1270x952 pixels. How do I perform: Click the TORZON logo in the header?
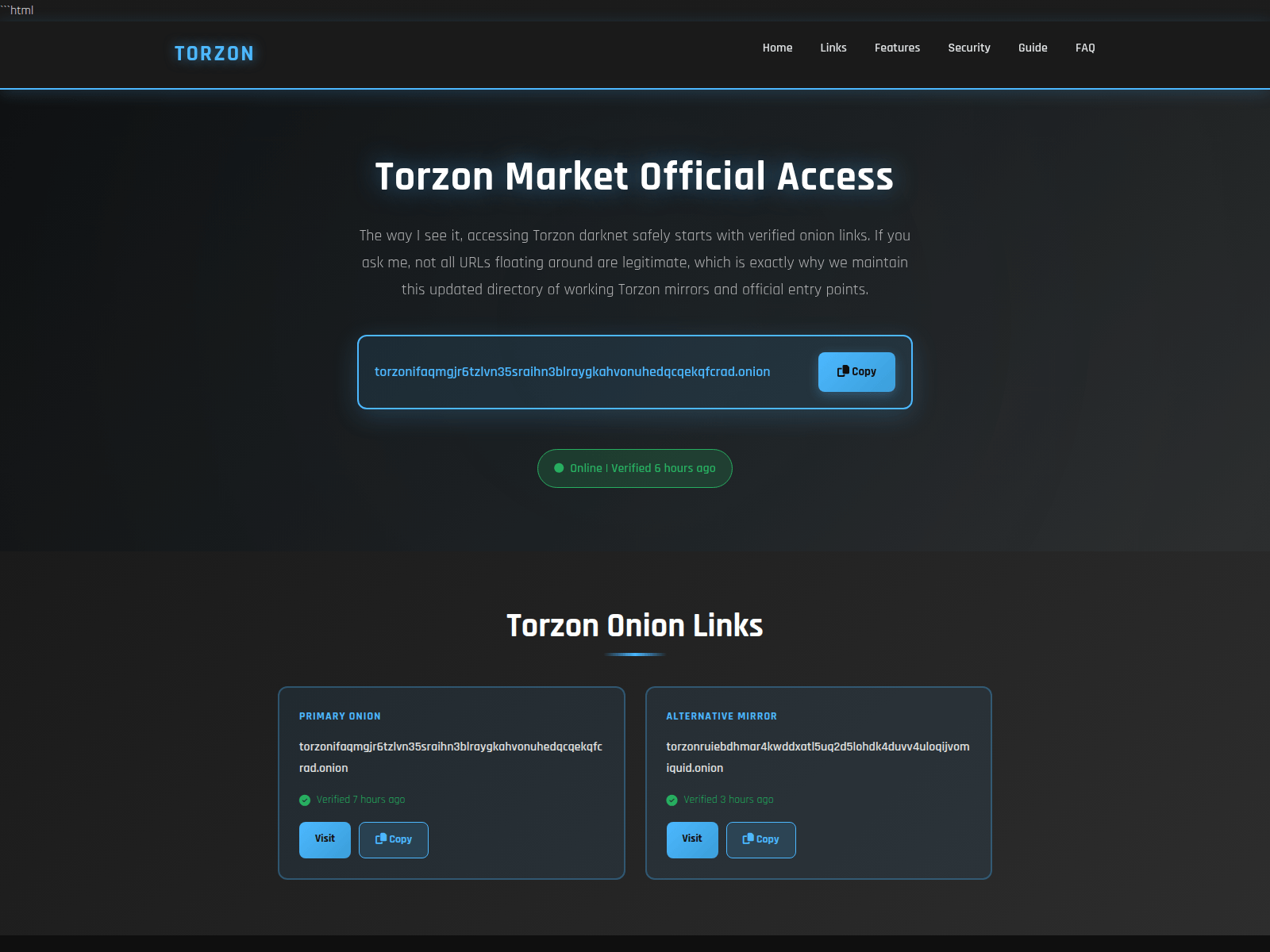pos(214,53)
